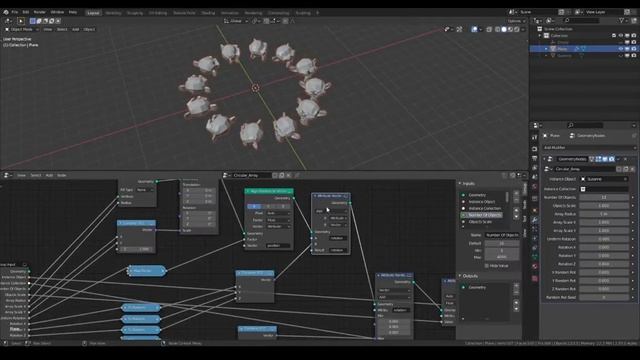640x360 pixels.
Task: Toggle the Hide Value checkbox
Action: tap(487, 266)
